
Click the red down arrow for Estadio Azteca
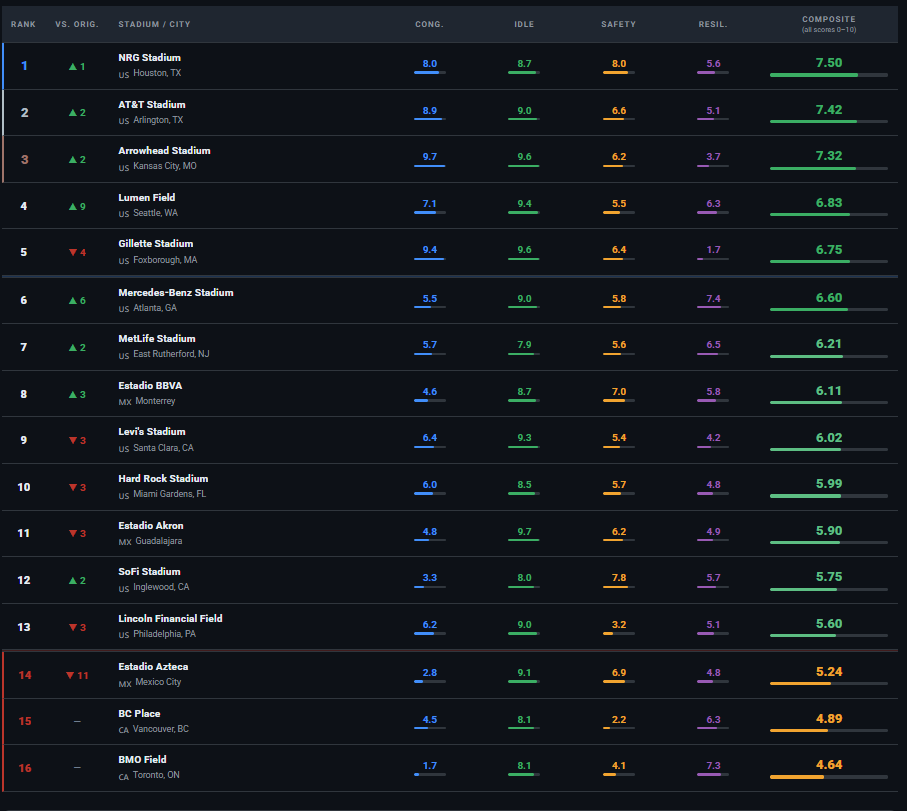pyautogui.click(x=70, y=675)
